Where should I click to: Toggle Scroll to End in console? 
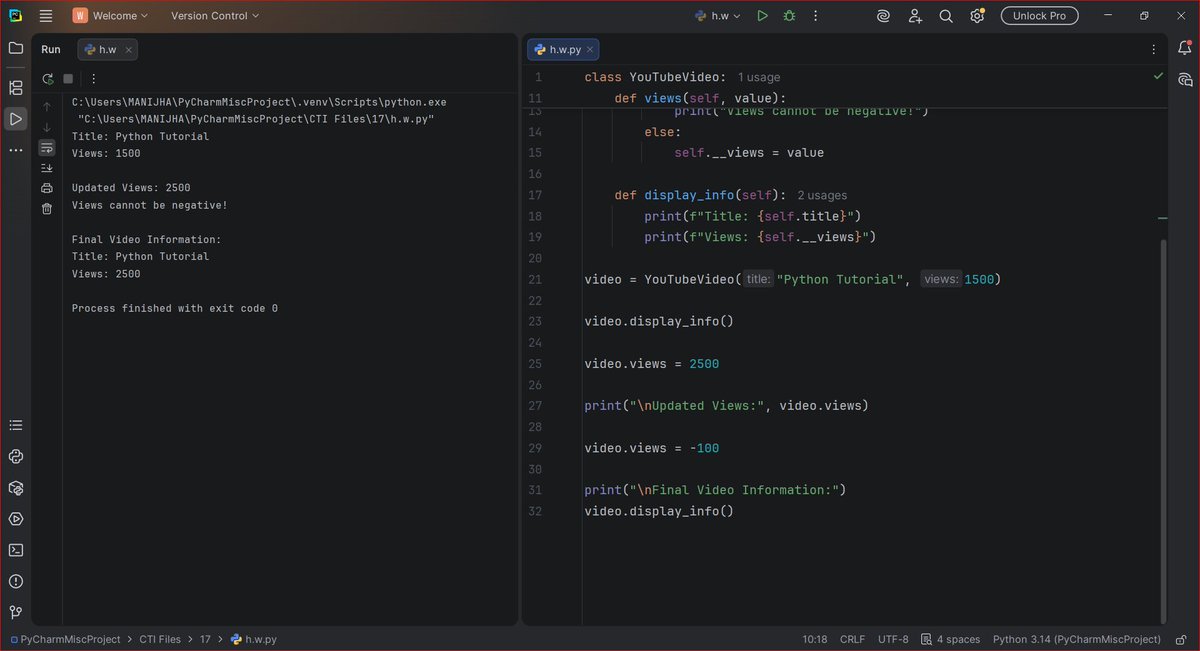click(47, 168)
